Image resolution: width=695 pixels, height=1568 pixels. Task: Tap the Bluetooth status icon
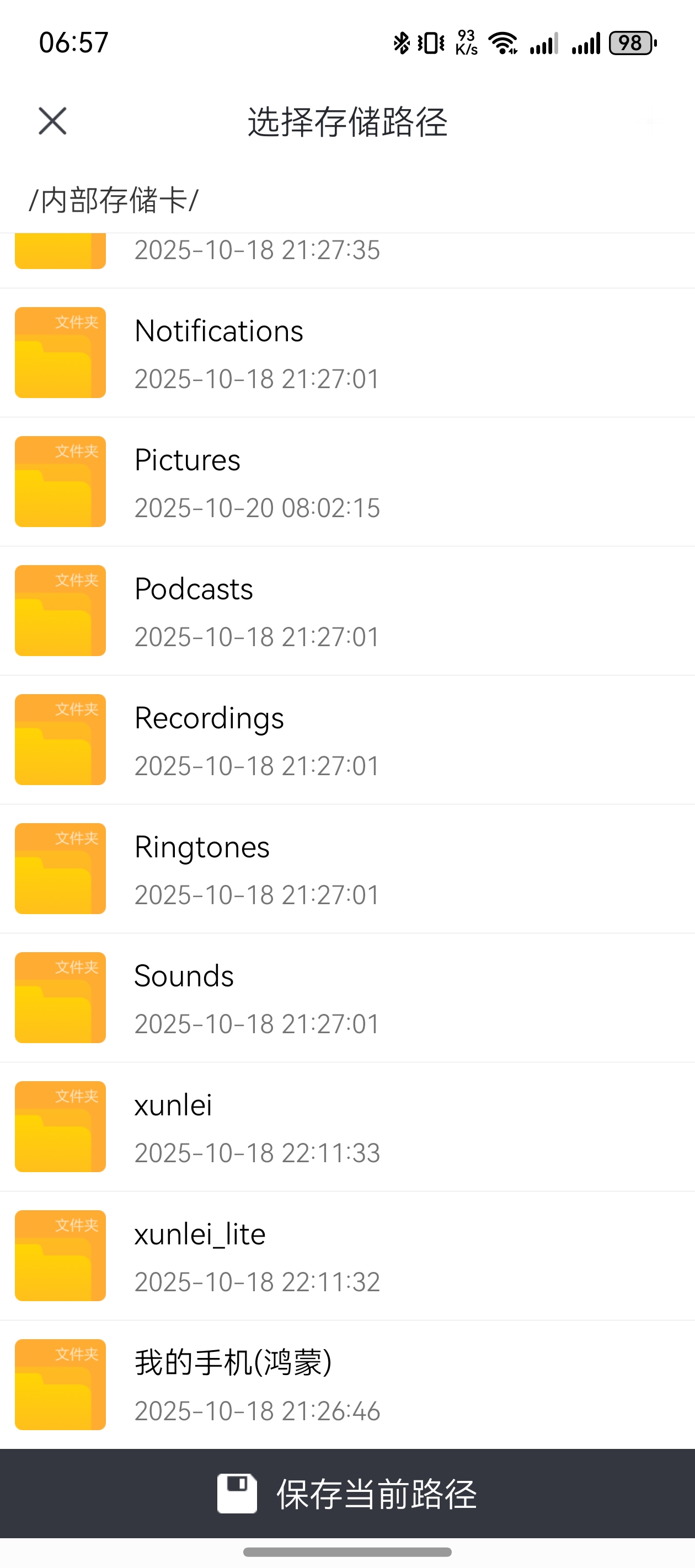402,43
